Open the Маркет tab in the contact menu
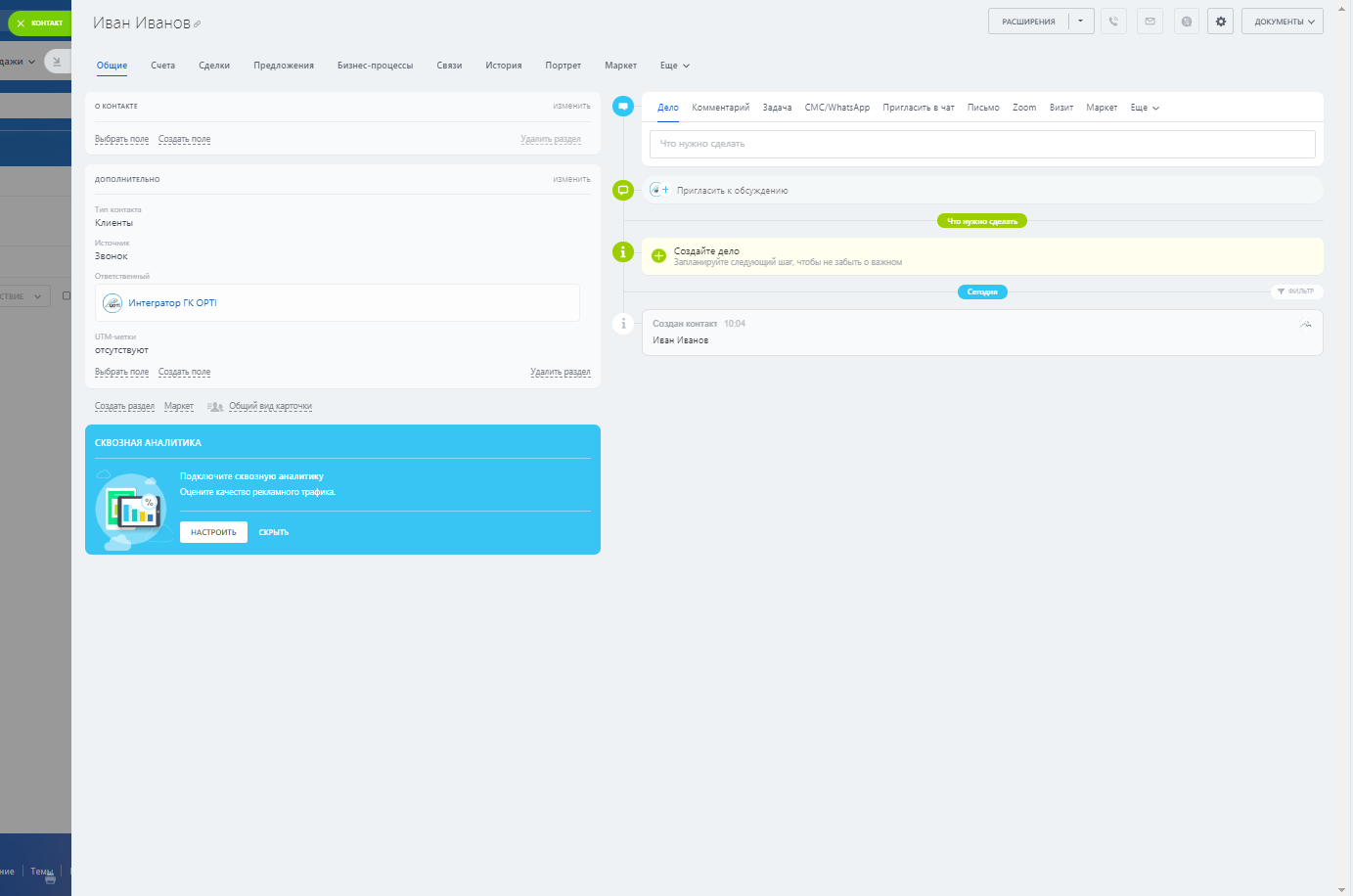Viewport: 1353px width, 896px height. click(620, 66)
